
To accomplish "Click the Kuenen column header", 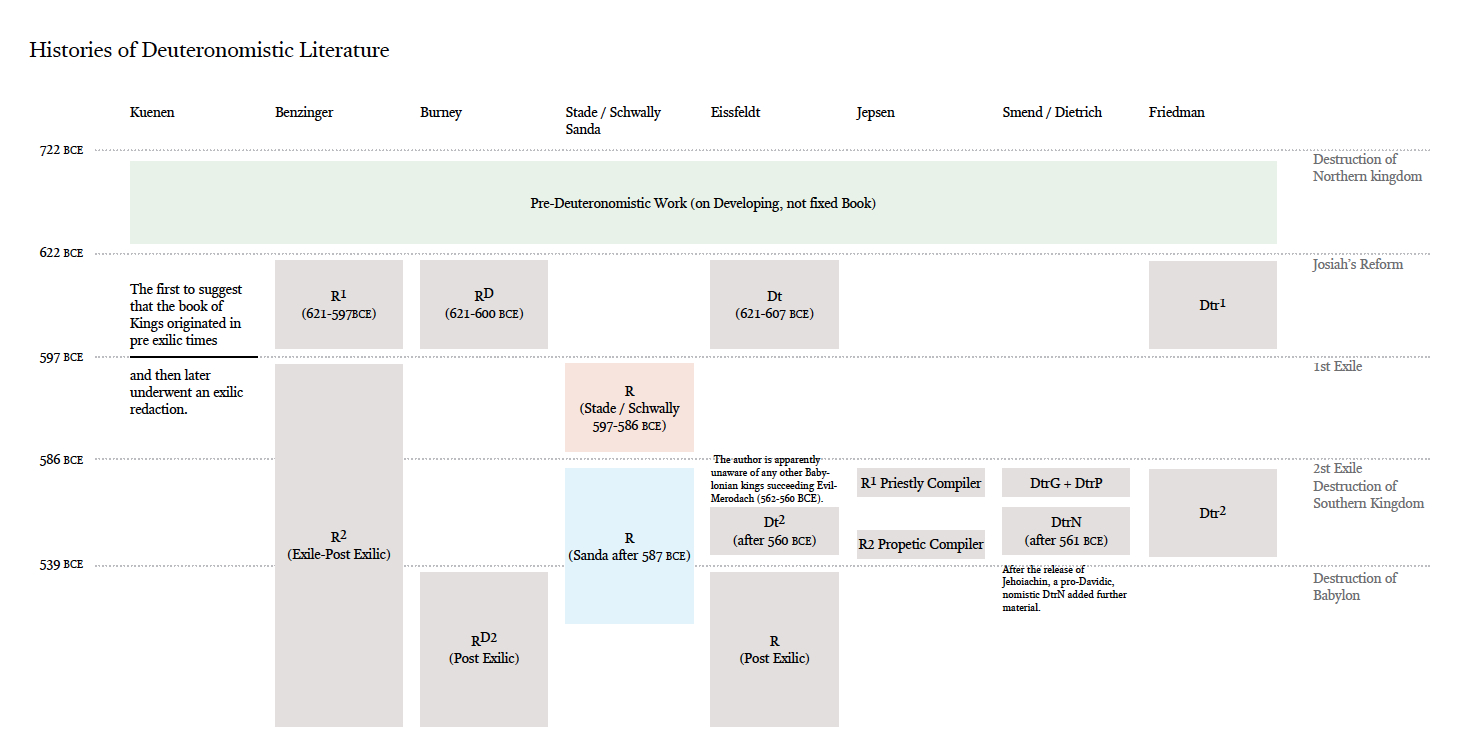I will click(x=152, y=112).
